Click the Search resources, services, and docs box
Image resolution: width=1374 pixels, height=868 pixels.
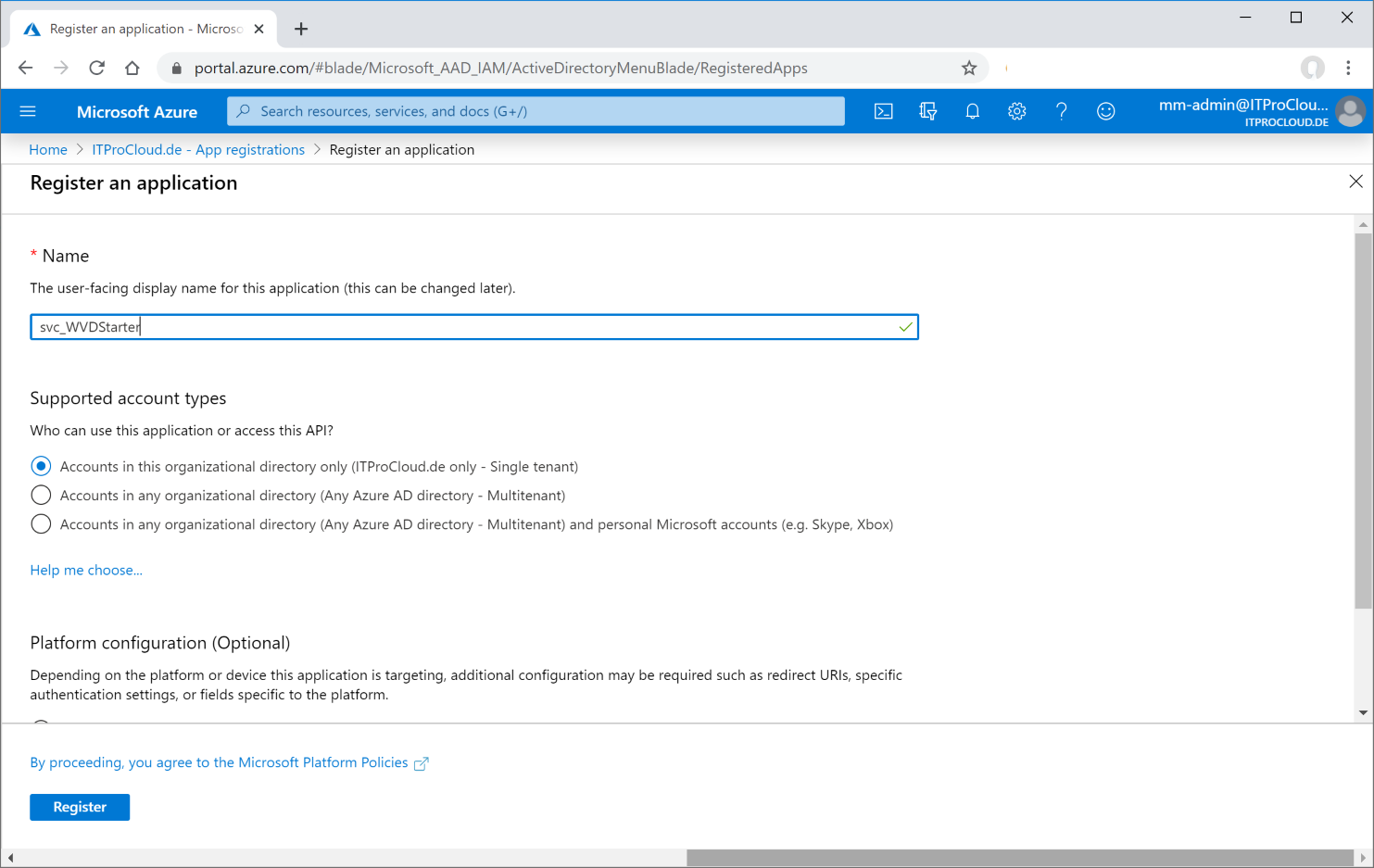pyautogui.click(x=536, y=111)
